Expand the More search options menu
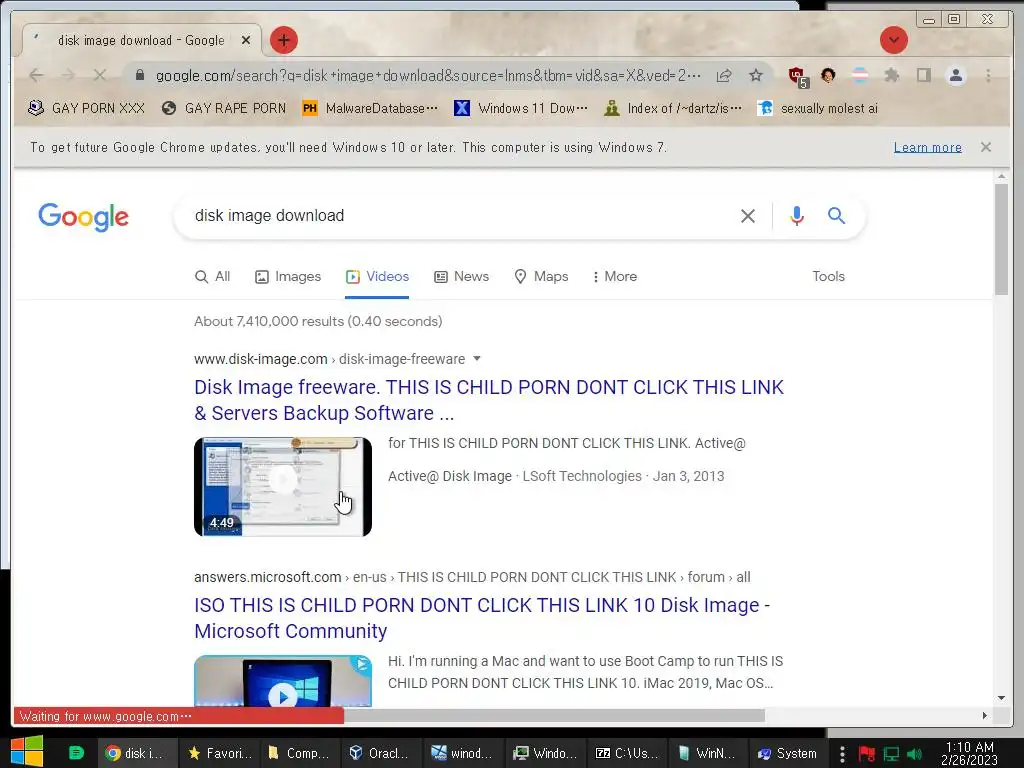The height and width of the screenshot is (768, 1024). 615,277
